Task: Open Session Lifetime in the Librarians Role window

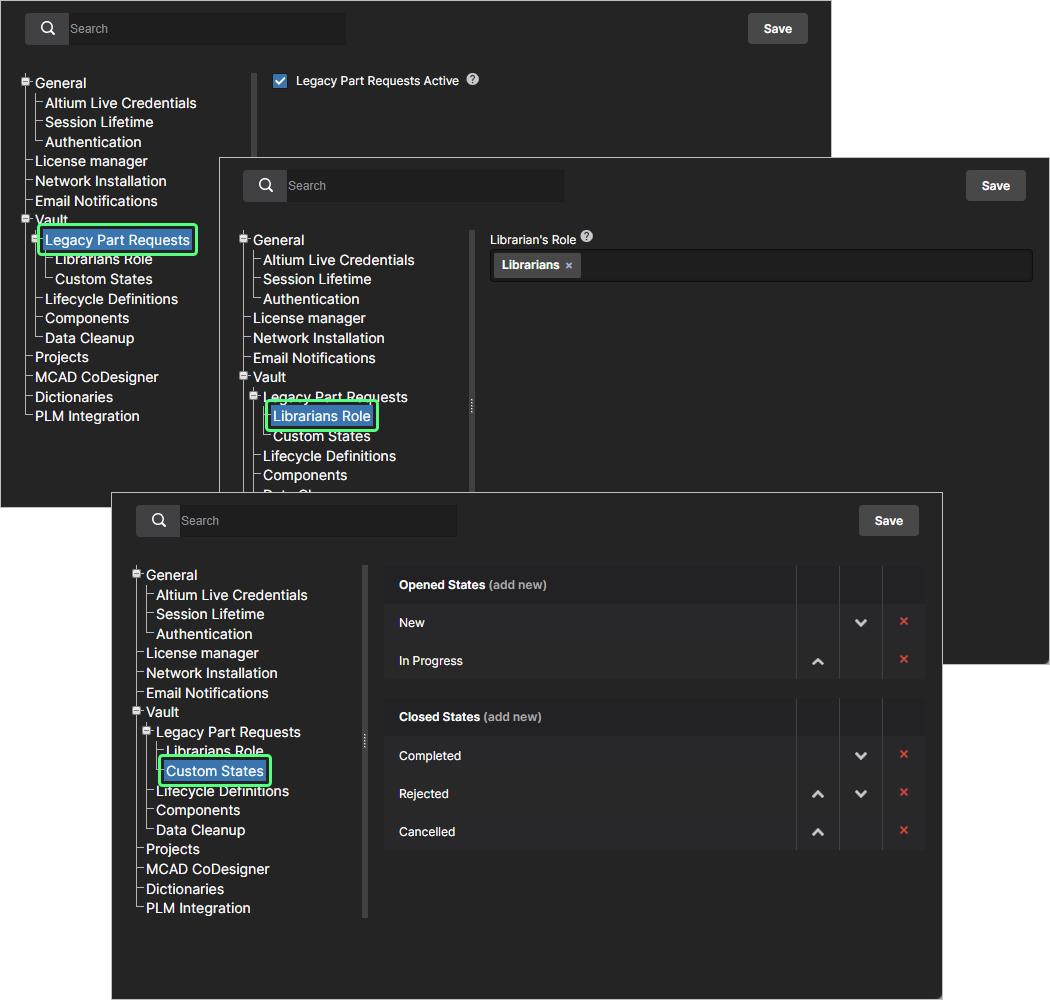Action: click(317, 279)
